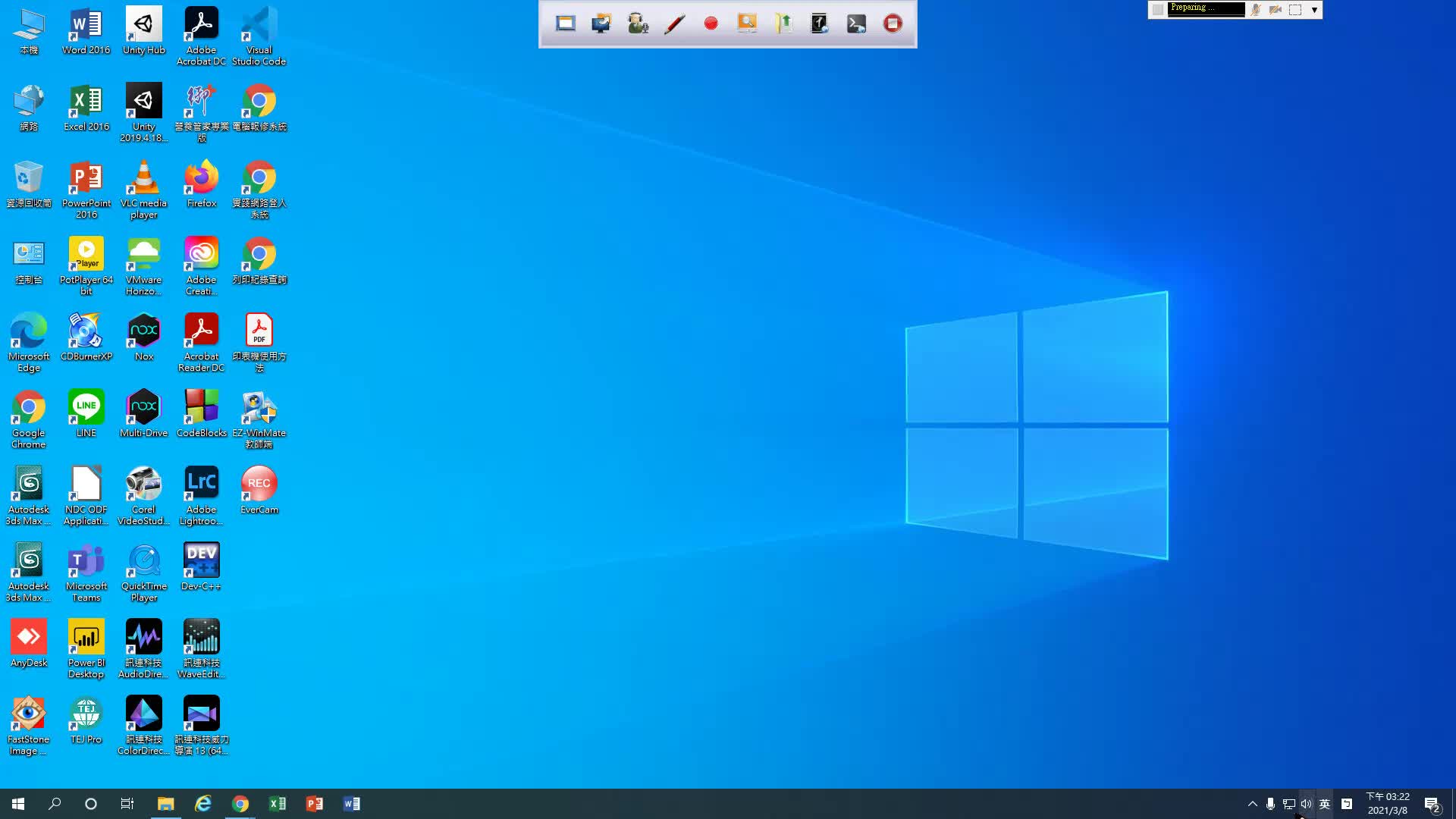This screenshot has width=1456, height=819.
Task: Click the system tray volume speaker icon
Action: click(x=1306, y=804)
